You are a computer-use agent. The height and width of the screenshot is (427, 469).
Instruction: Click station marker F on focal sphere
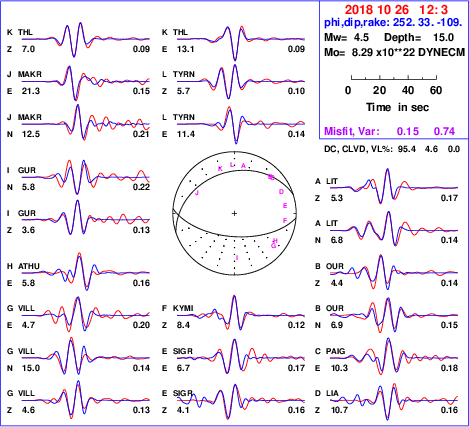click(x=285, y=220)
